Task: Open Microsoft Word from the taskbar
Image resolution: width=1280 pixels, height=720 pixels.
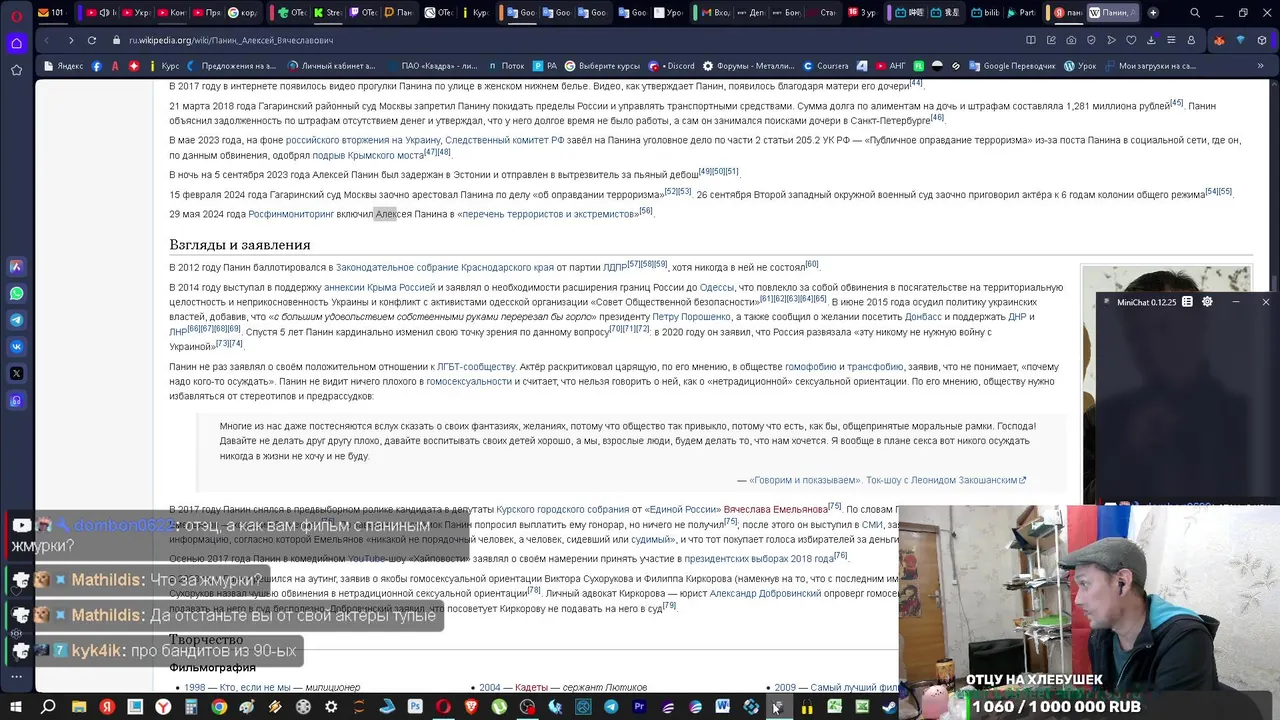Action: (x=723, y=707)
